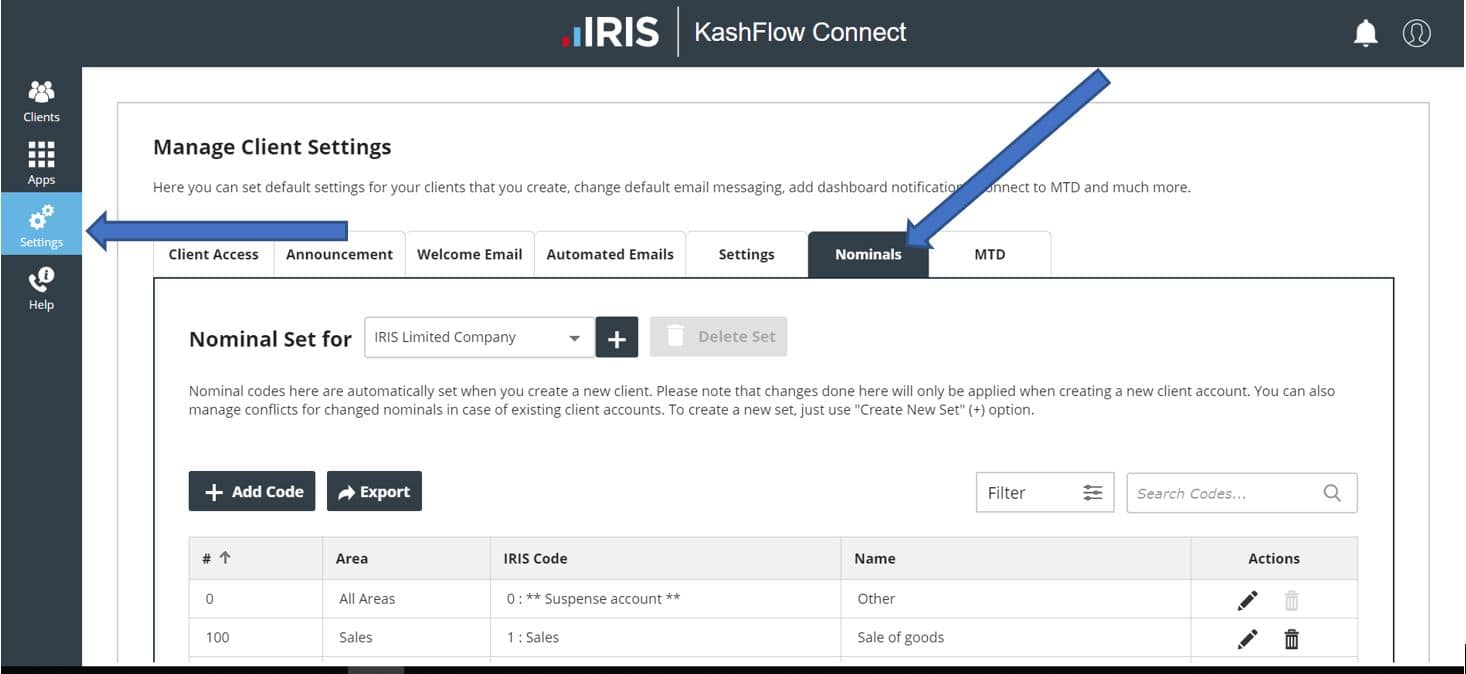The height and width of the screenshot is (674, 1466).
Task: Edit the Suspense account row with pencil
Action: [1247, 600]
